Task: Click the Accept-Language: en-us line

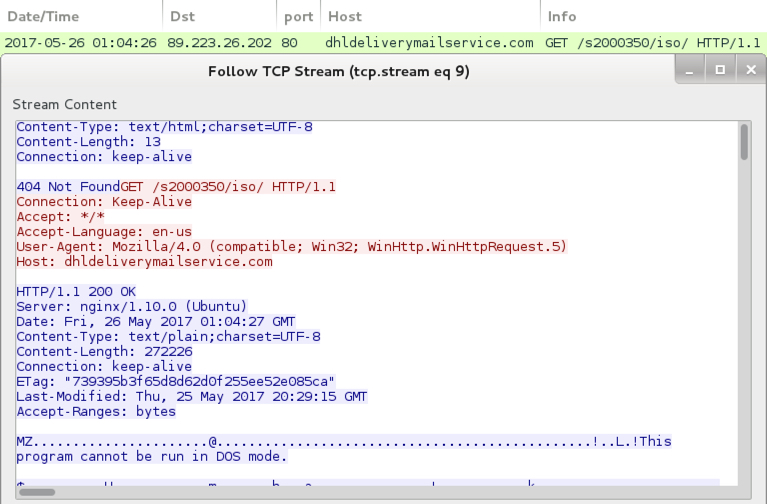Action: (x=104, y=232)
